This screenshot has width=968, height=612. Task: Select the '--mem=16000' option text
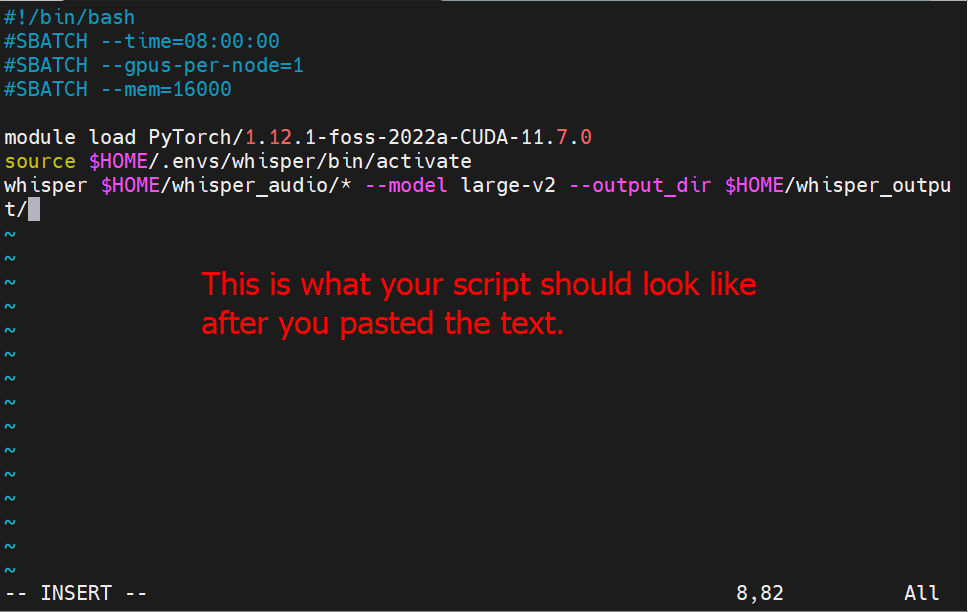click(x=165, y=90)
